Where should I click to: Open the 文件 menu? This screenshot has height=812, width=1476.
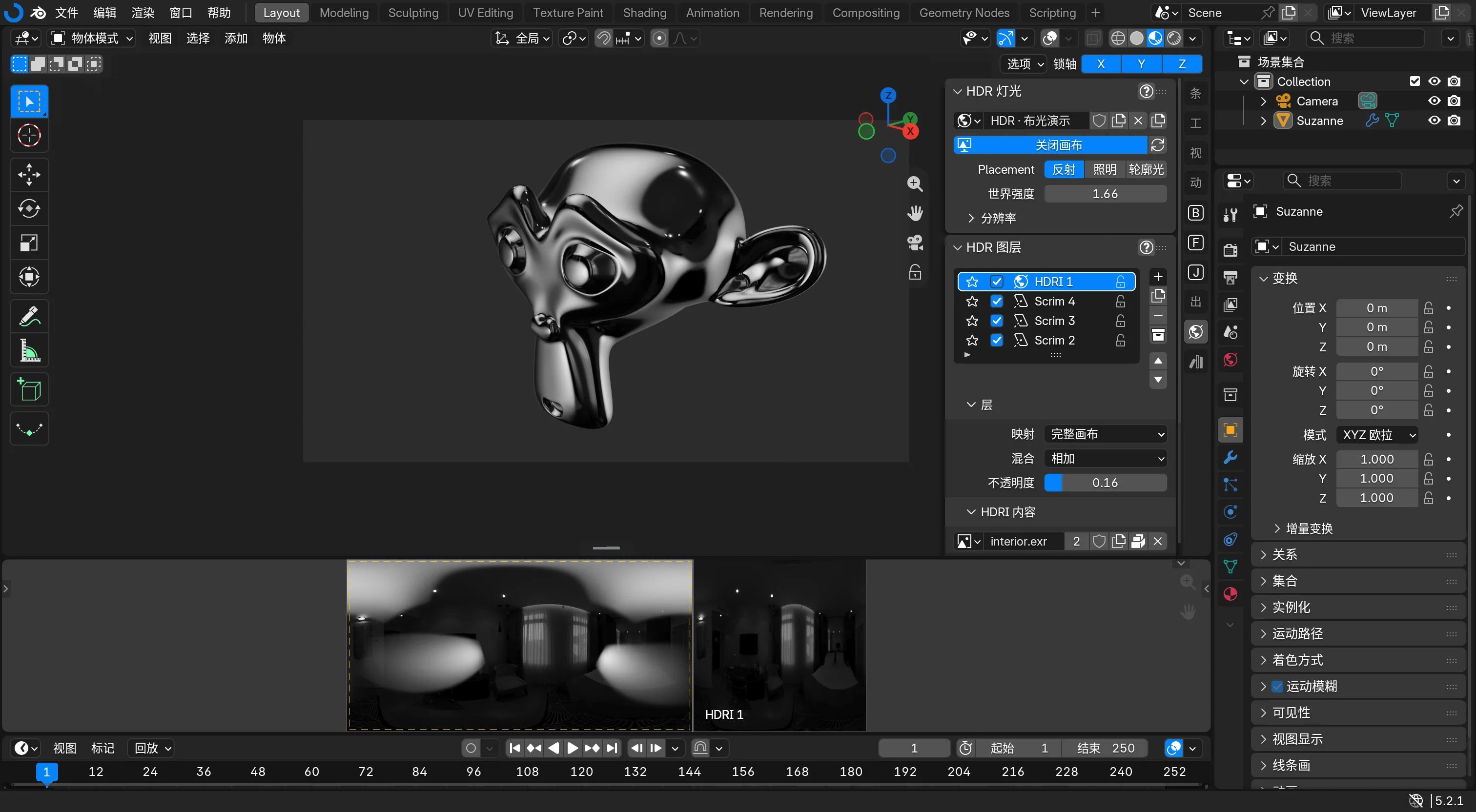(66, 13)
